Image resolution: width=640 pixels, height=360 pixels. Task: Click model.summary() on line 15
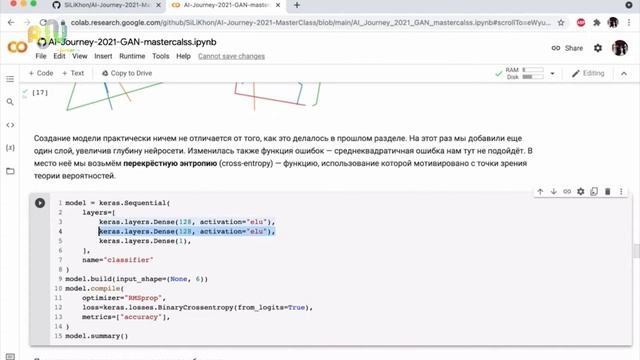pos(97,336)
